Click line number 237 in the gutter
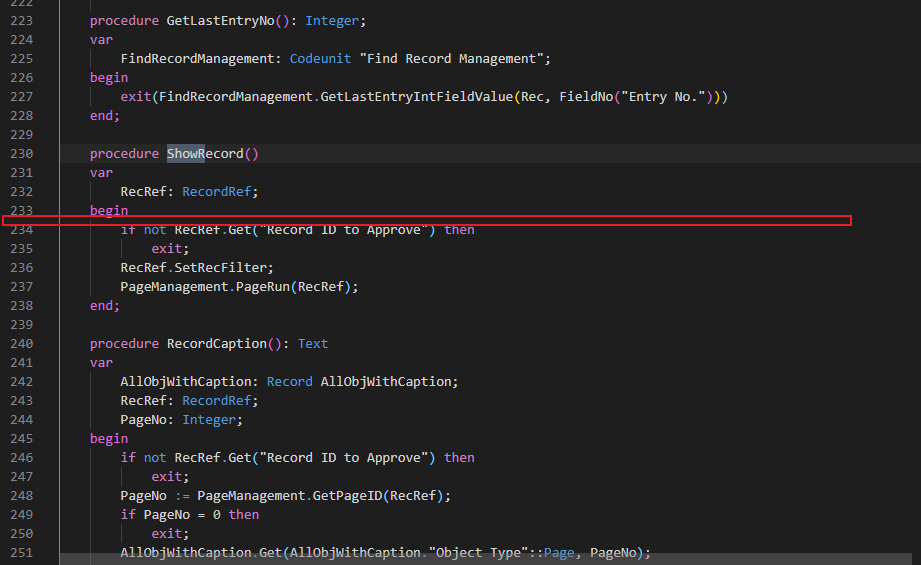The width and height of the screenshot is (921, 565). (x=22, y=287)
